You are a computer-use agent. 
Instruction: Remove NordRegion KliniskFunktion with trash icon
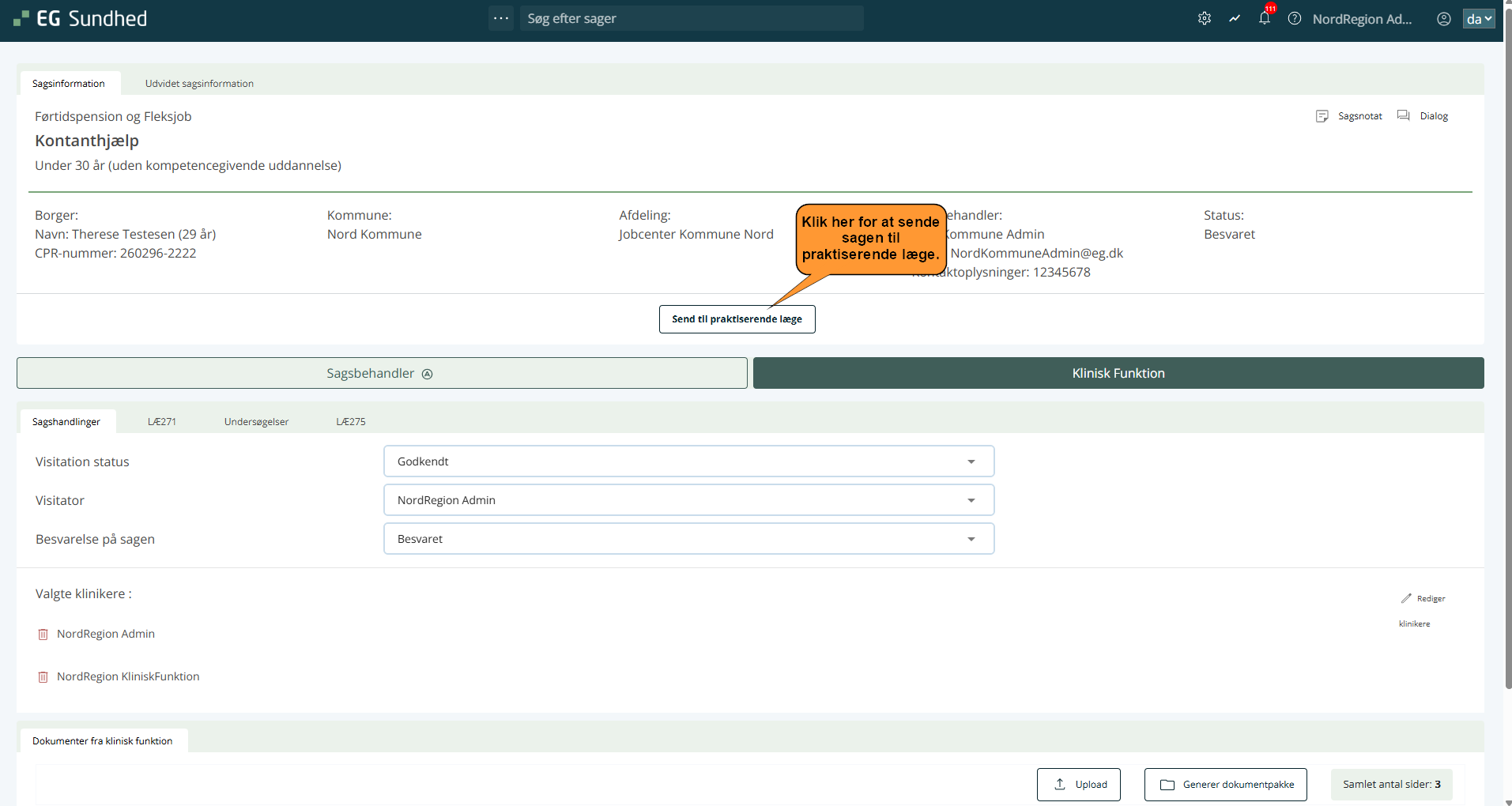pyautogui.click(x=43, y=677)
